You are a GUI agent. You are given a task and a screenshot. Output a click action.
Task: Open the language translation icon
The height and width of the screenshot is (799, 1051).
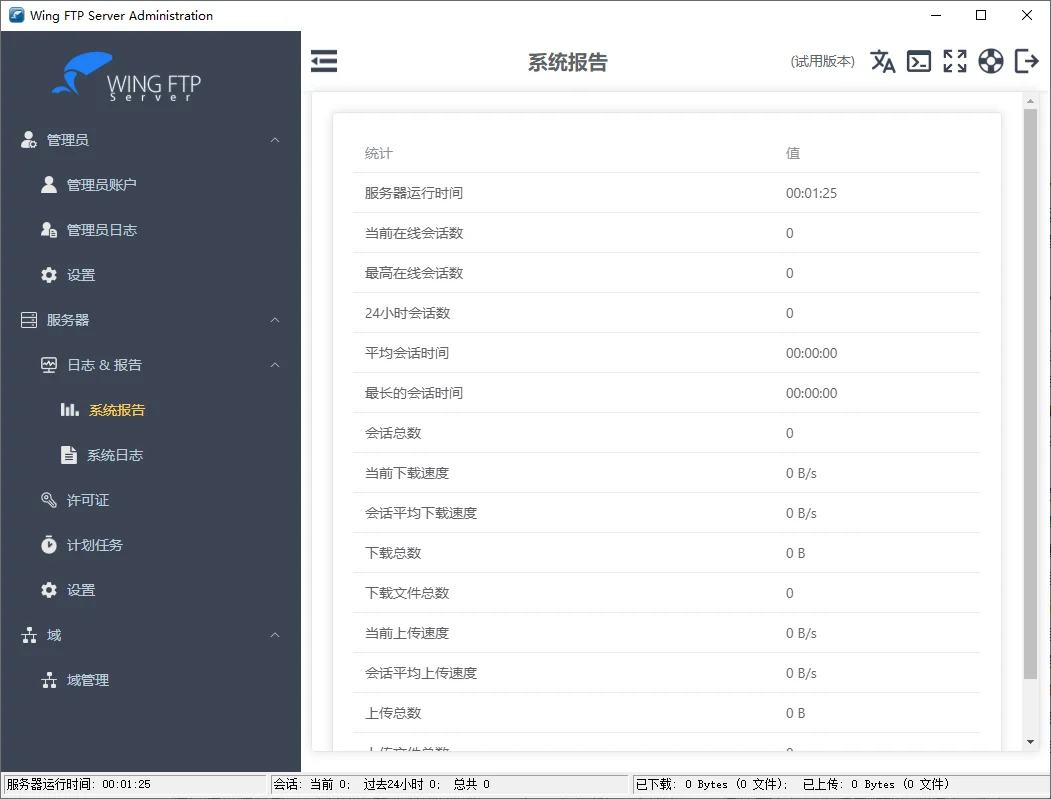click(x=883, y=61)
